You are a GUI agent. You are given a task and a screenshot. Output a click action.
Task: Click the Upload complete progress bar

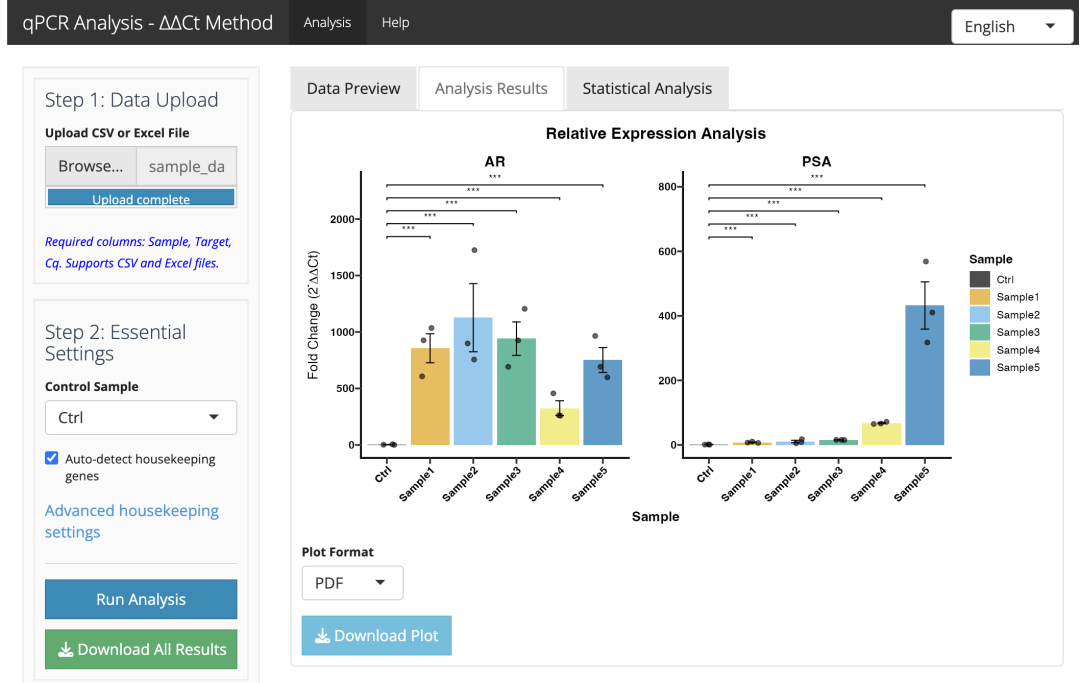141,198
